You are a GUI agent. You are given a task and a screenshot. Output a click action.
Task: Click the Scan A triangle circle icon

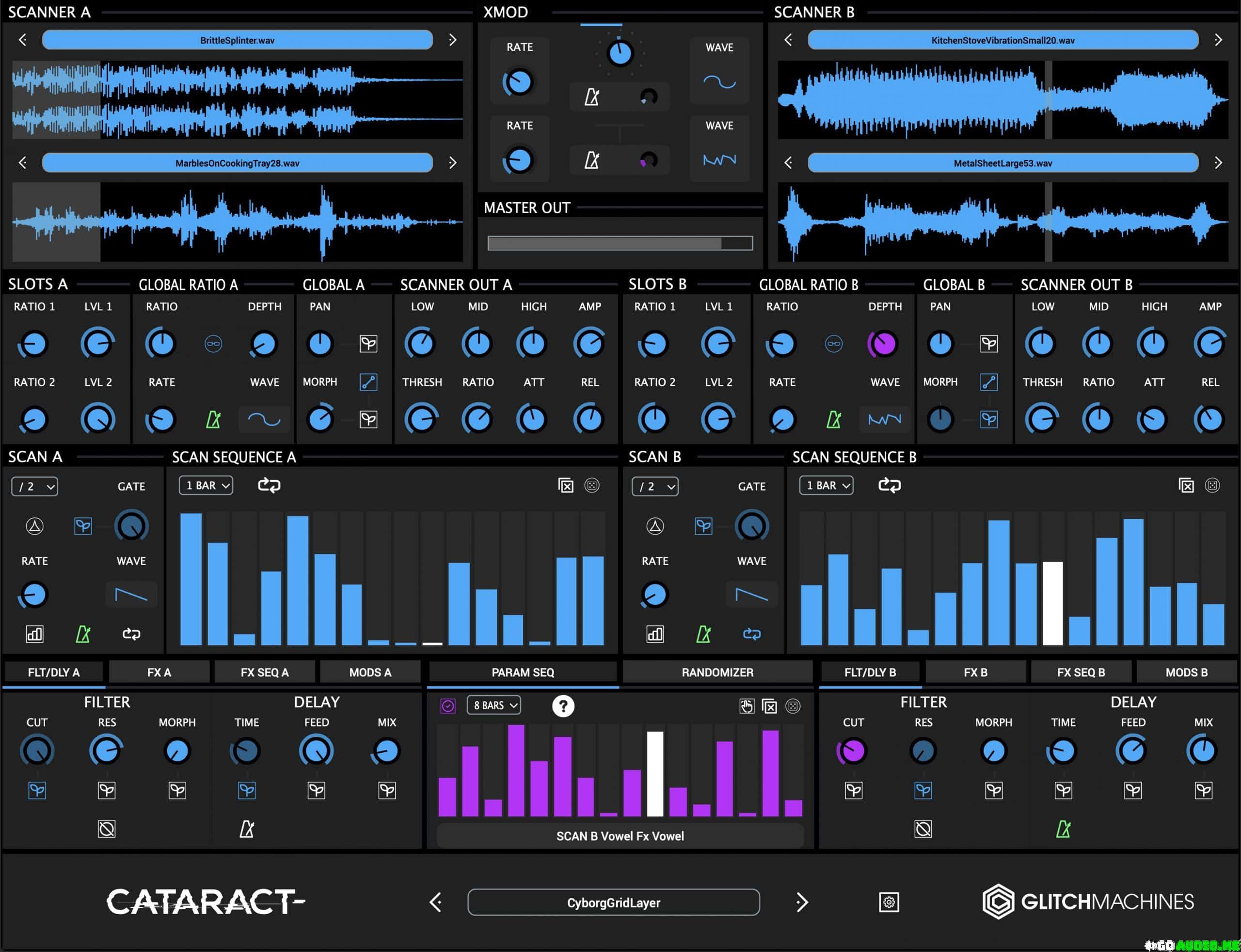[34, 526]
